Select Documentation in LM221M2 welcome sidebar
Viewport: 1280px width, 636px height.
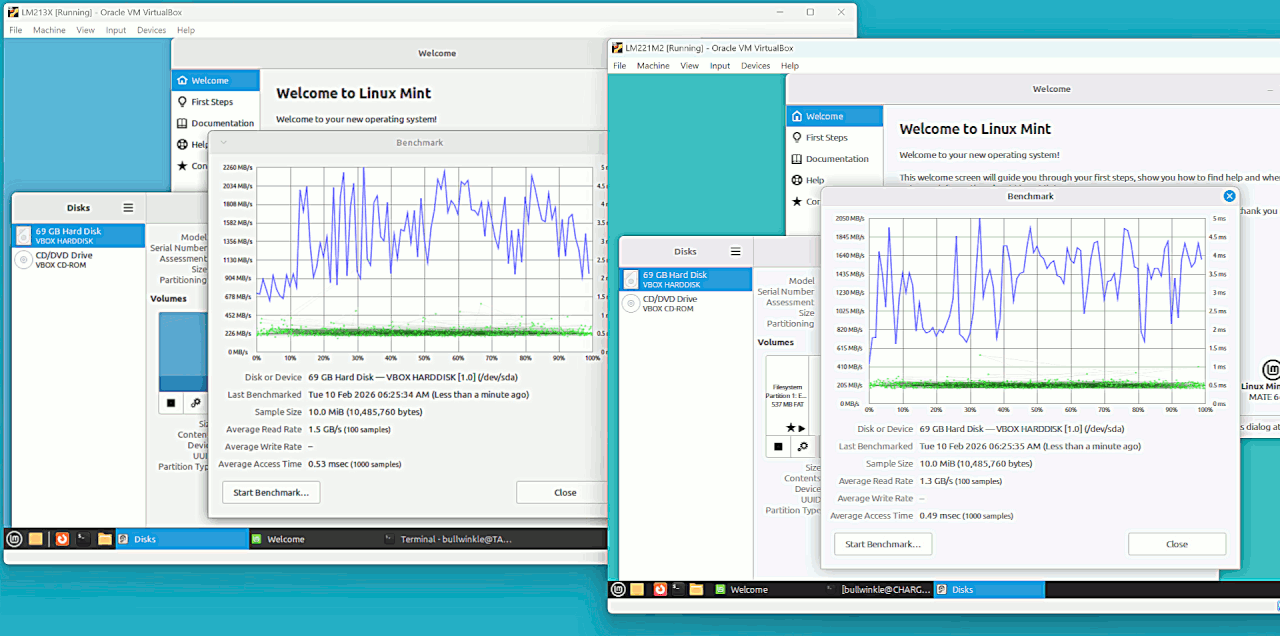pos(834,158)
